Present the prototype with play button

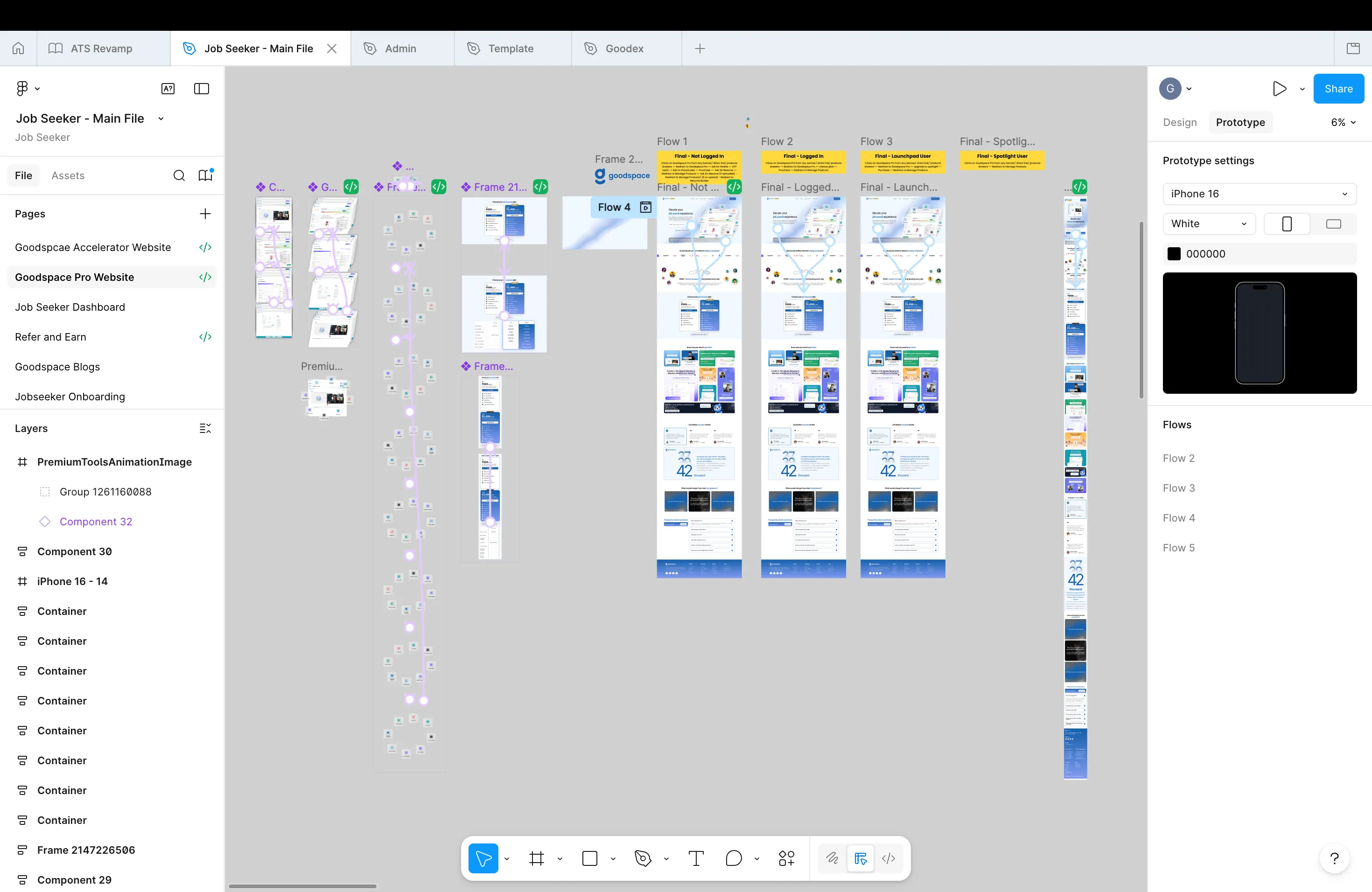[1279, 89]
